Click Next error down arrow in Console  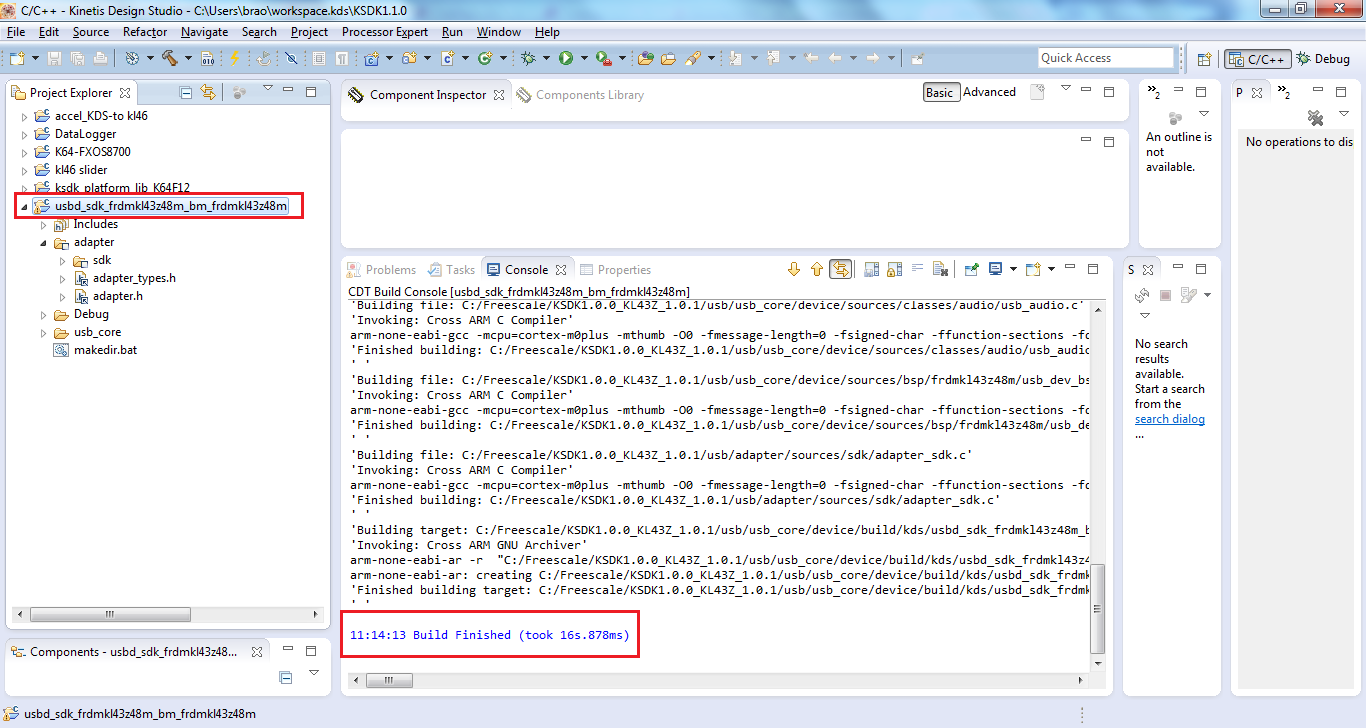794,269
